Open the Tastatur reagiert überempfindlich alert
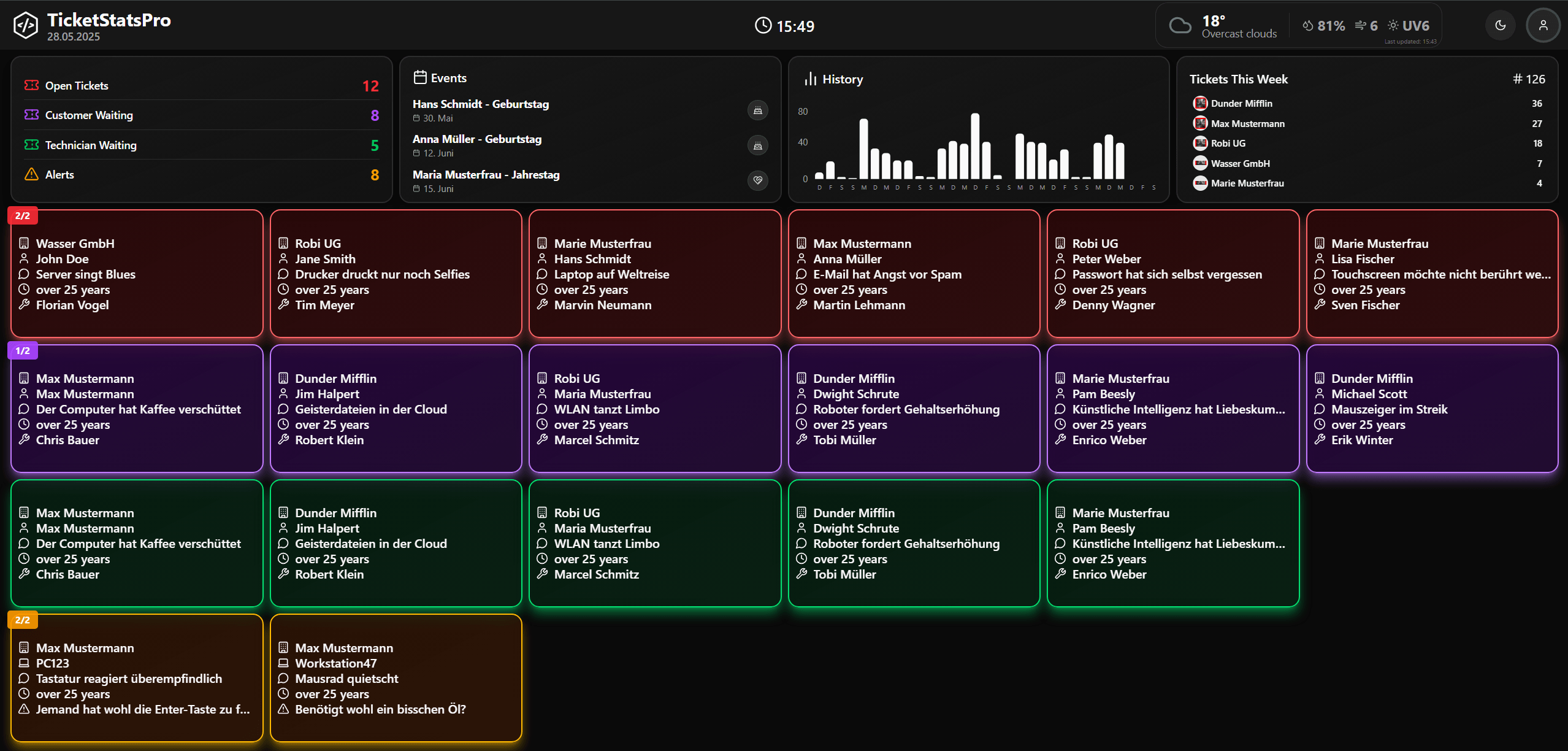 pyautogui.click(x=137, y=678)
